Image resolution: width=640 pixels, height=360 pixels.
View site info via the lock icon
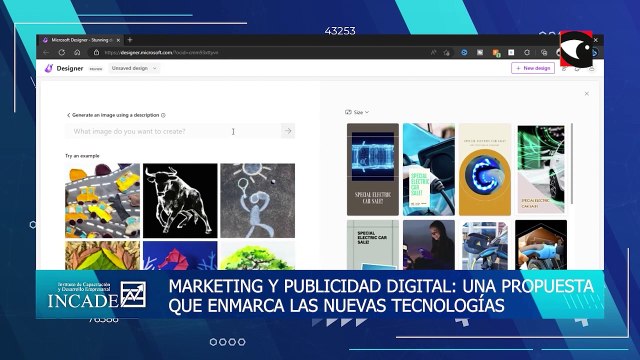pos(96,53)
